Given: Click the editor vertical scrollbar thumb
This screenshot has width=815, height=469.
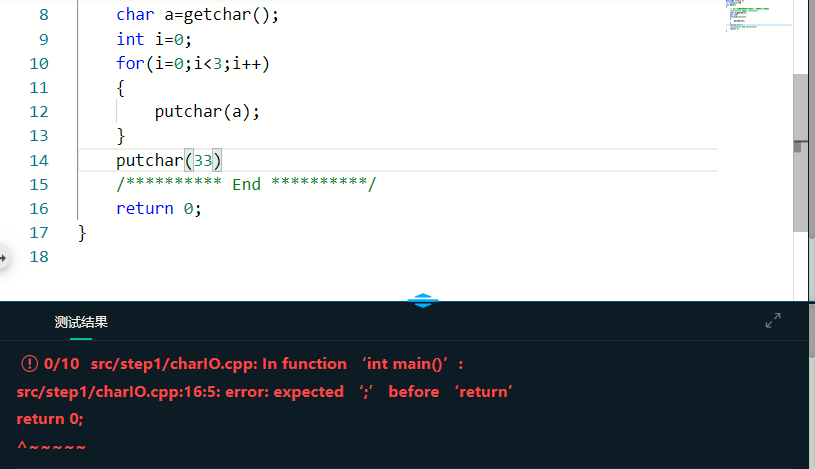Looking at the screenshot, I should [x=800, y=153].
